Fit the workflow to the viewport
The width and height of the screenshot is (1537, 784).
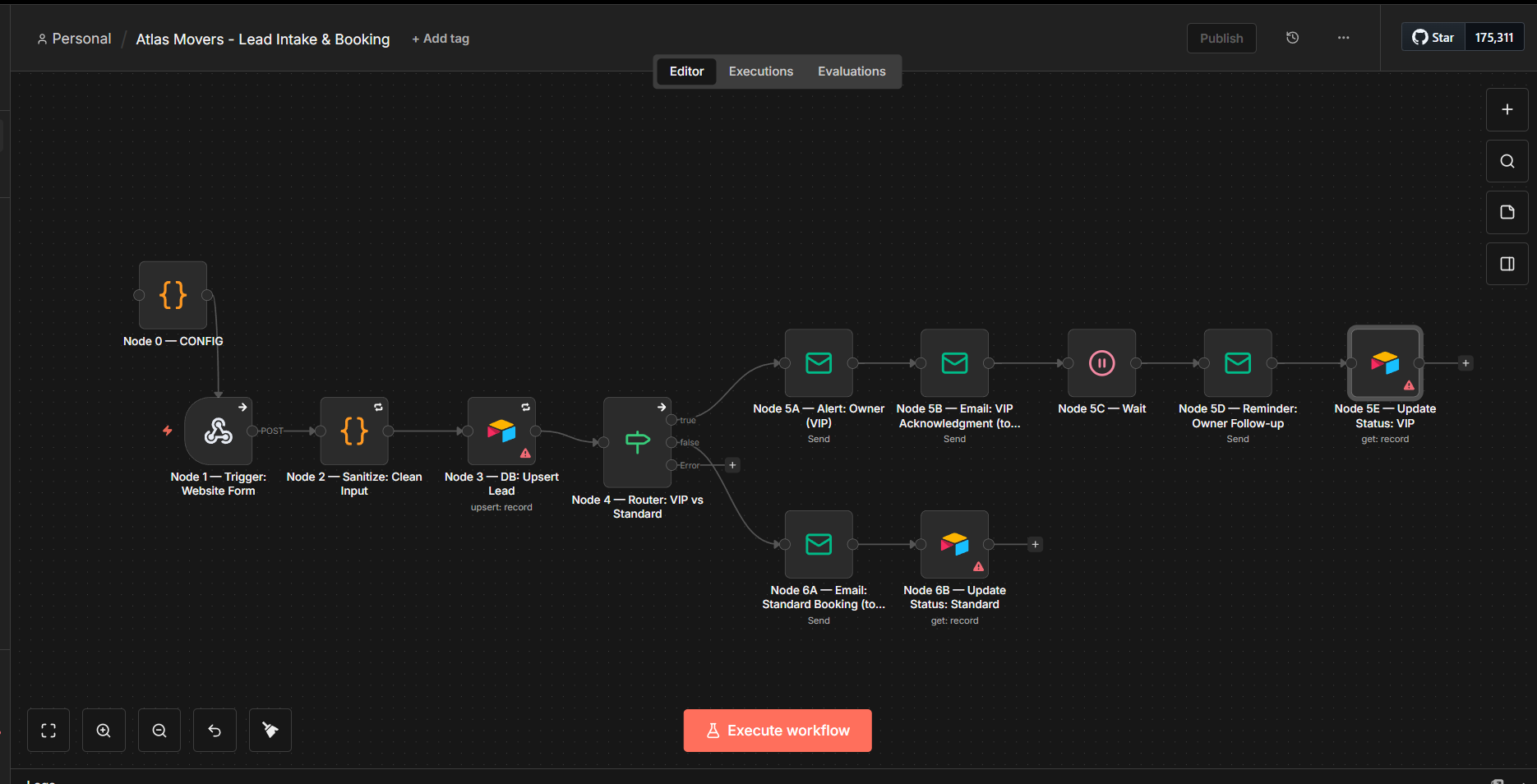click(48, 730)
